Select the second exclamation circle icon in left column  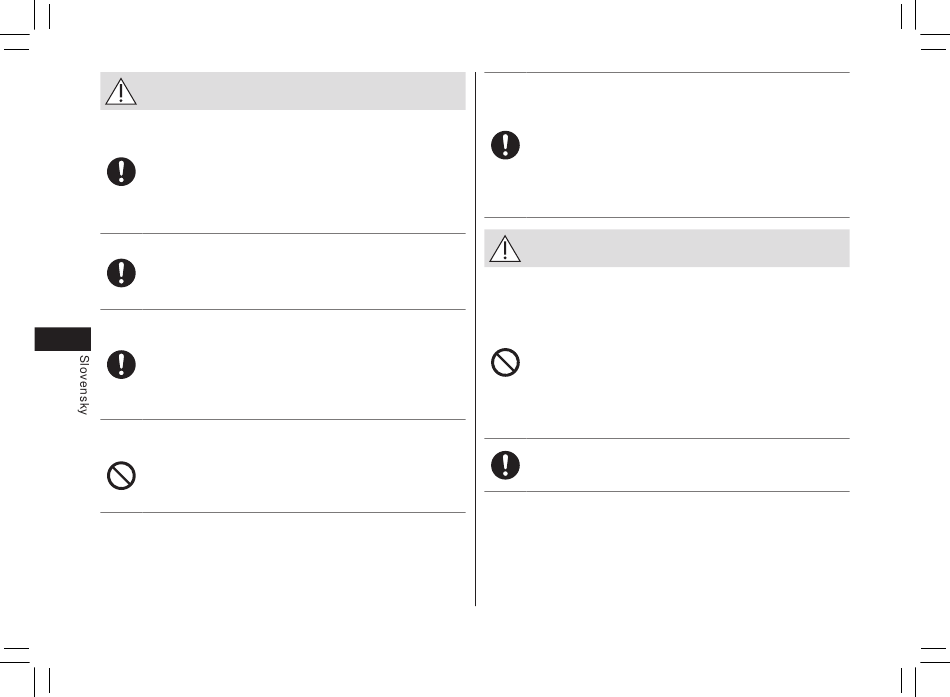(121, 273)
